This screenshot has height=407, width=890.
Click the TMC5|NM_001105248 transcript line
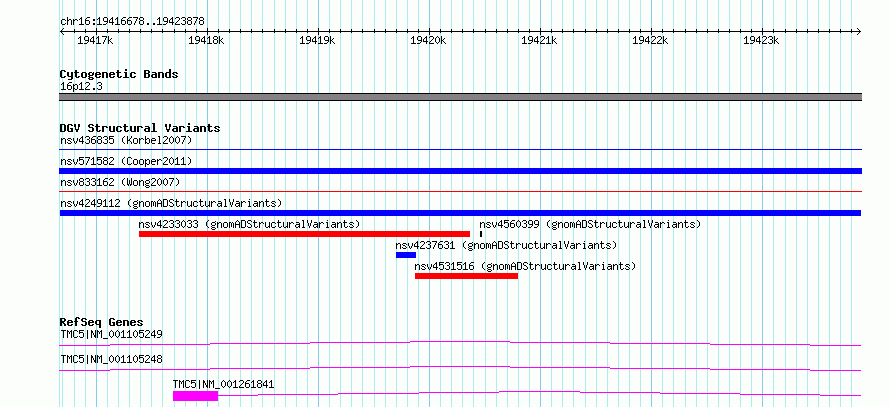[460, 368]
